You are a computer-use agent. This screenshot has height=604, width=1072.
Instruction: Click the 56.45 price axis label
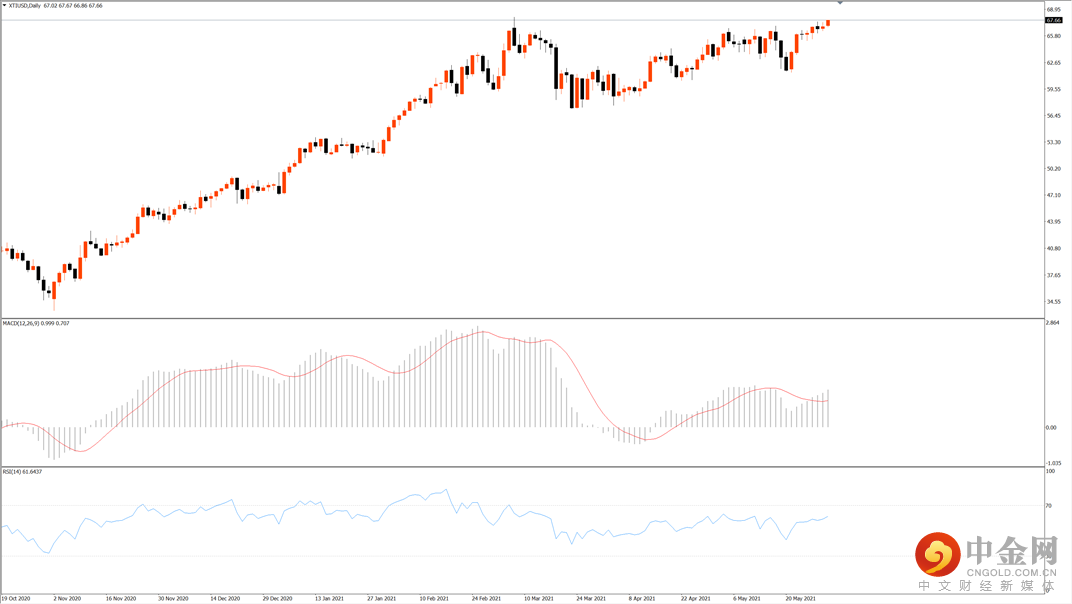[1054, 116]
